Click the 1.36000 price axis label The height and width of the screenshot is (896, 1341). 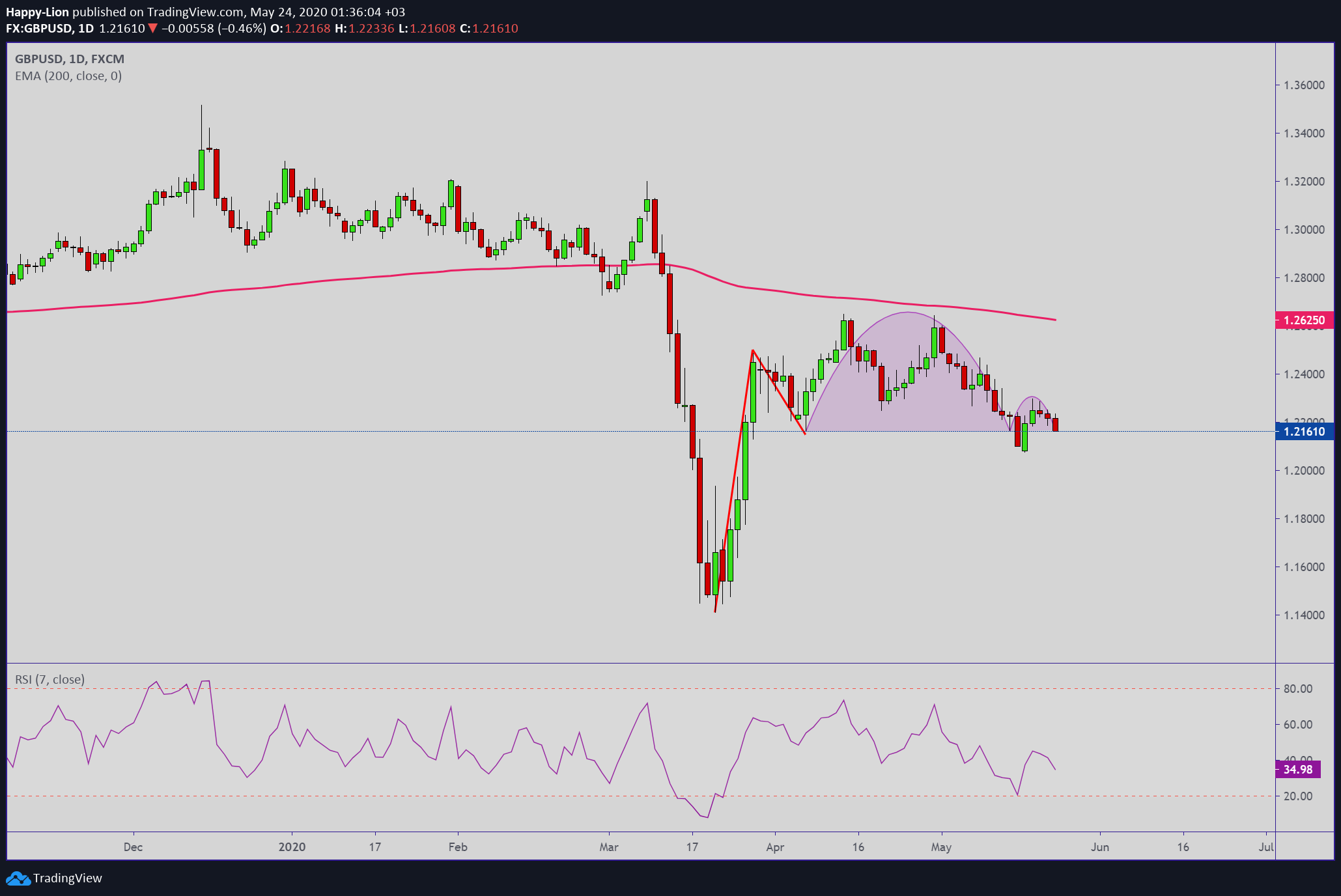pos(1304,85)
